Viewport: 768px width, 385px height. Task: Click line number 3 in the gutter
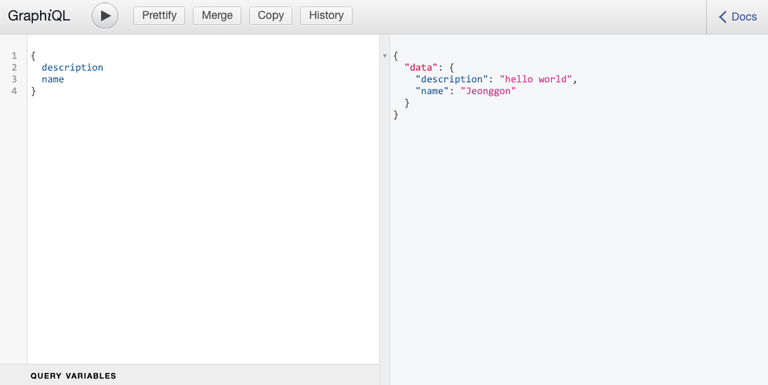pyautogui.click(x=14, y=79)
